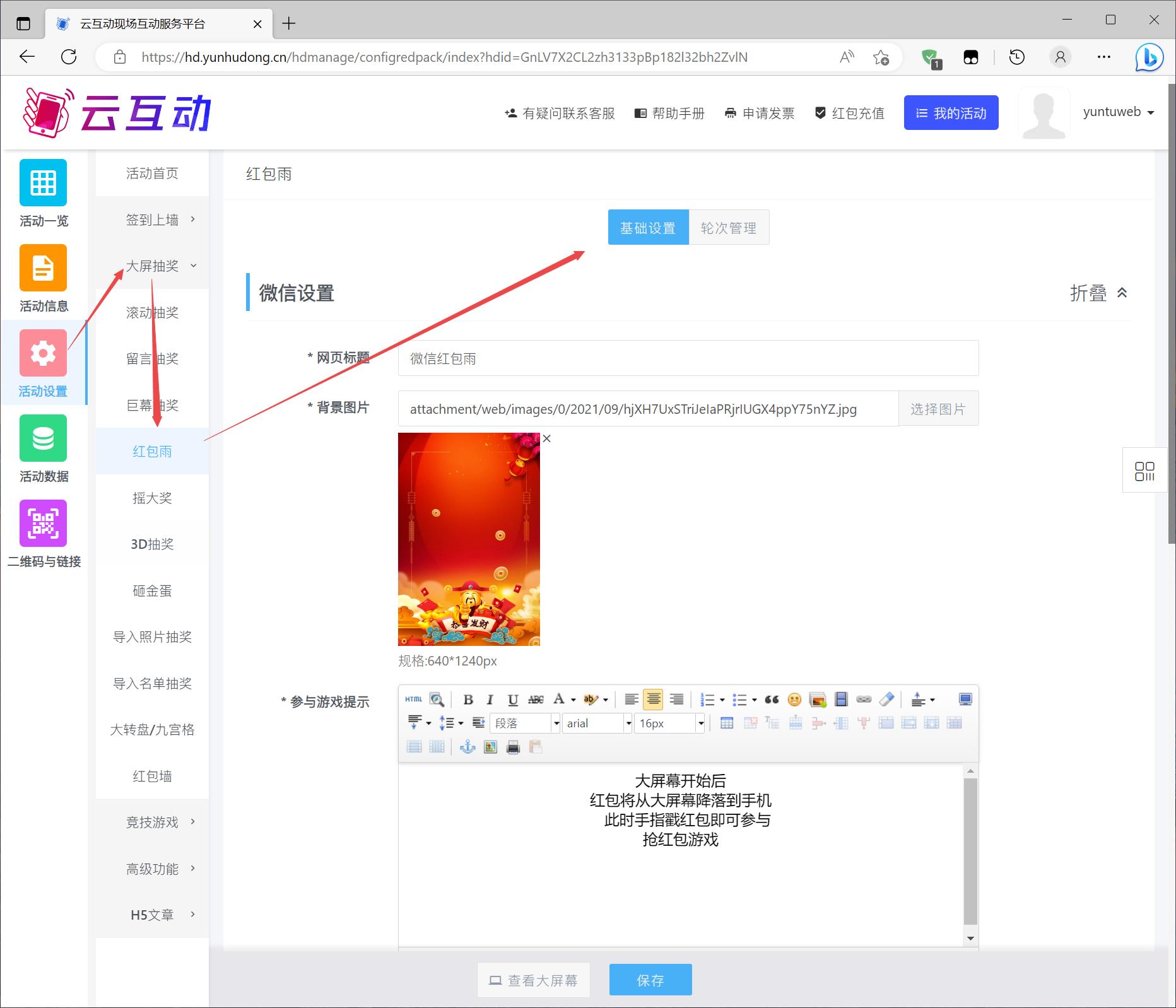Insert a table with the table icon
Image resolution: width=1176 pixels, height=1008 pixels.
tap(727, 724)
